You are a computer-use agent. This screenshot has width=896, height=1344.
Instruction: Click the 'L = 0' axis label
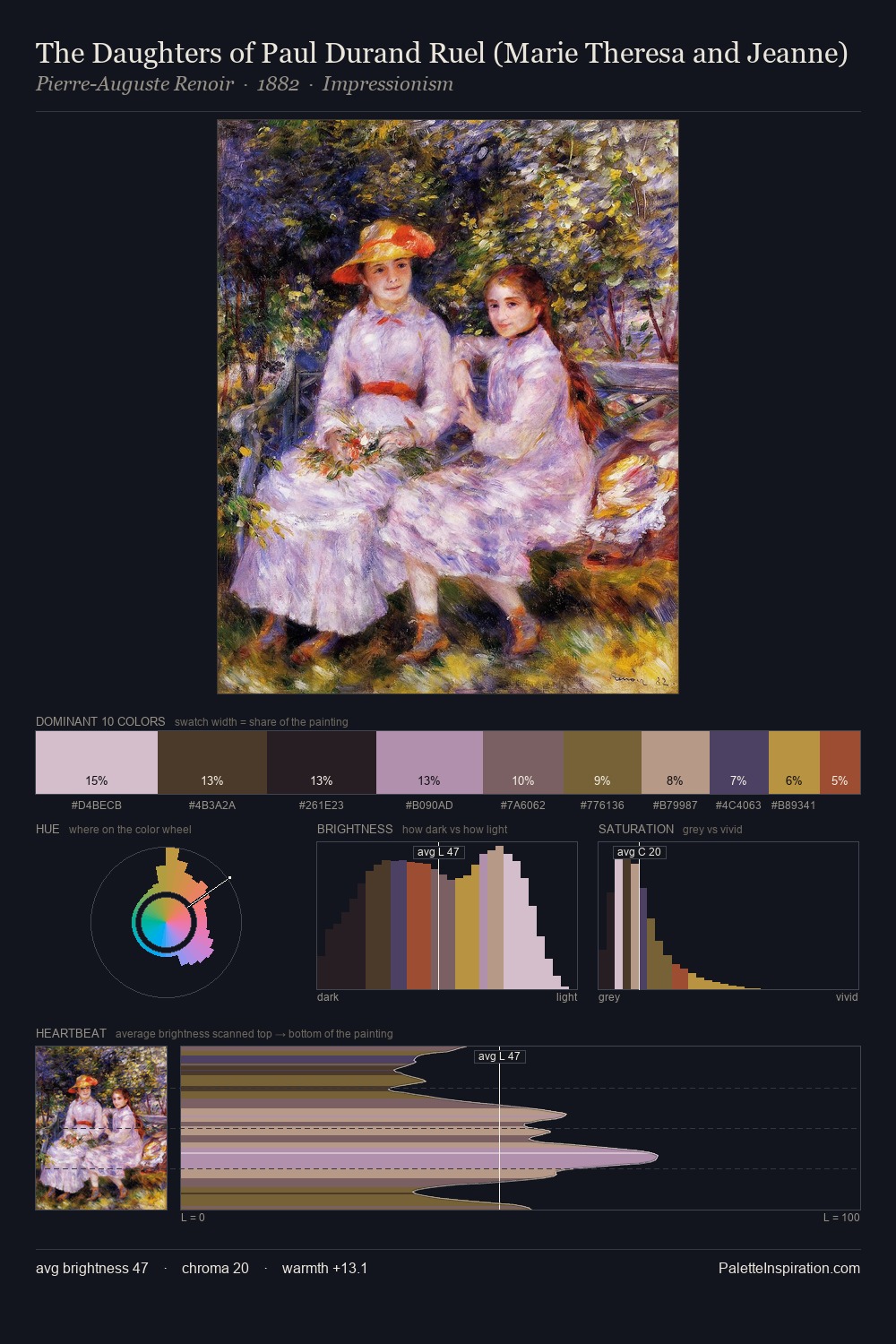click(x=193, y=1218)
